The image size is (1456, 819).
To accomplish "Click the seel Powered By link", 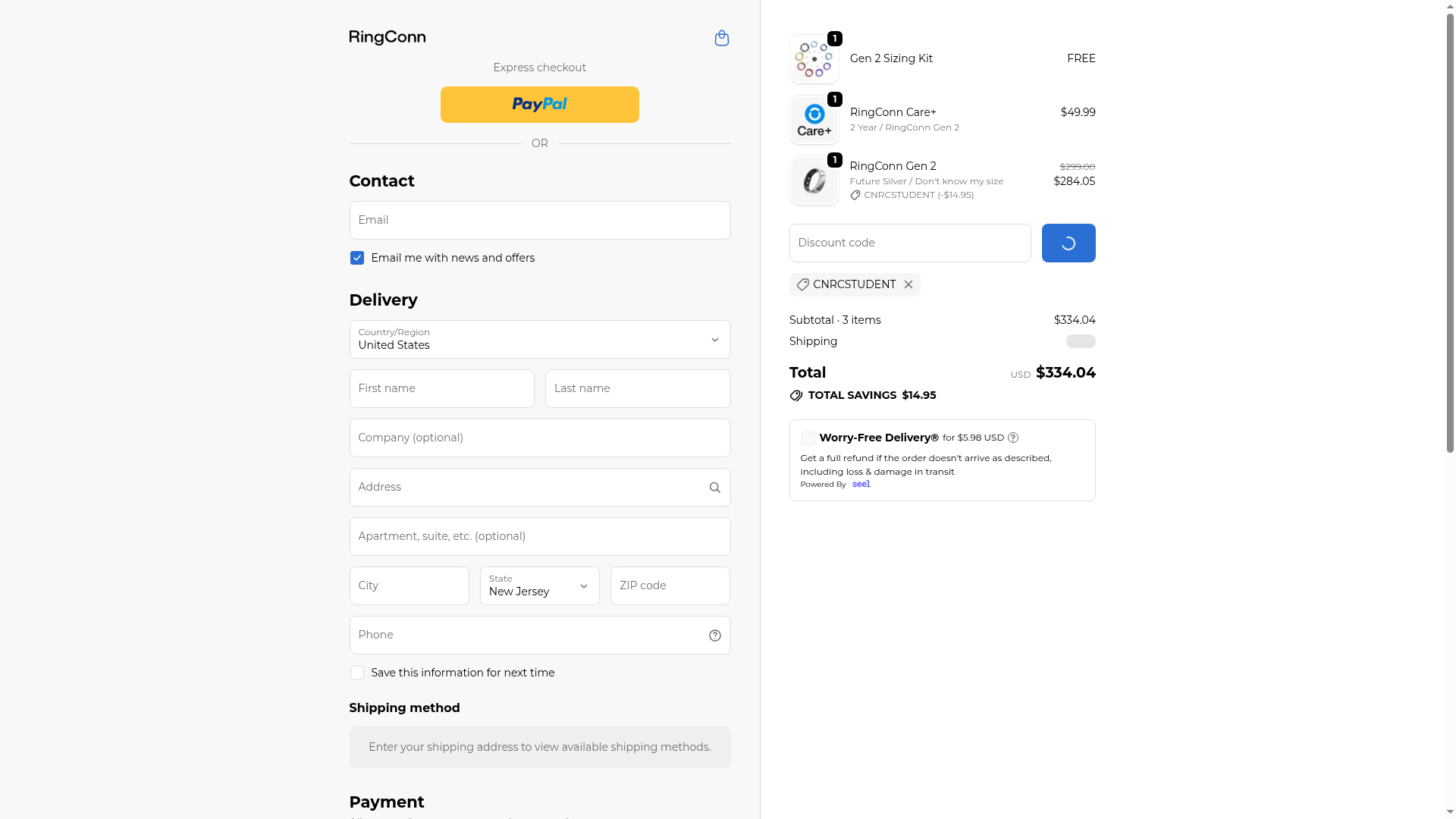I will click(861, 484).
